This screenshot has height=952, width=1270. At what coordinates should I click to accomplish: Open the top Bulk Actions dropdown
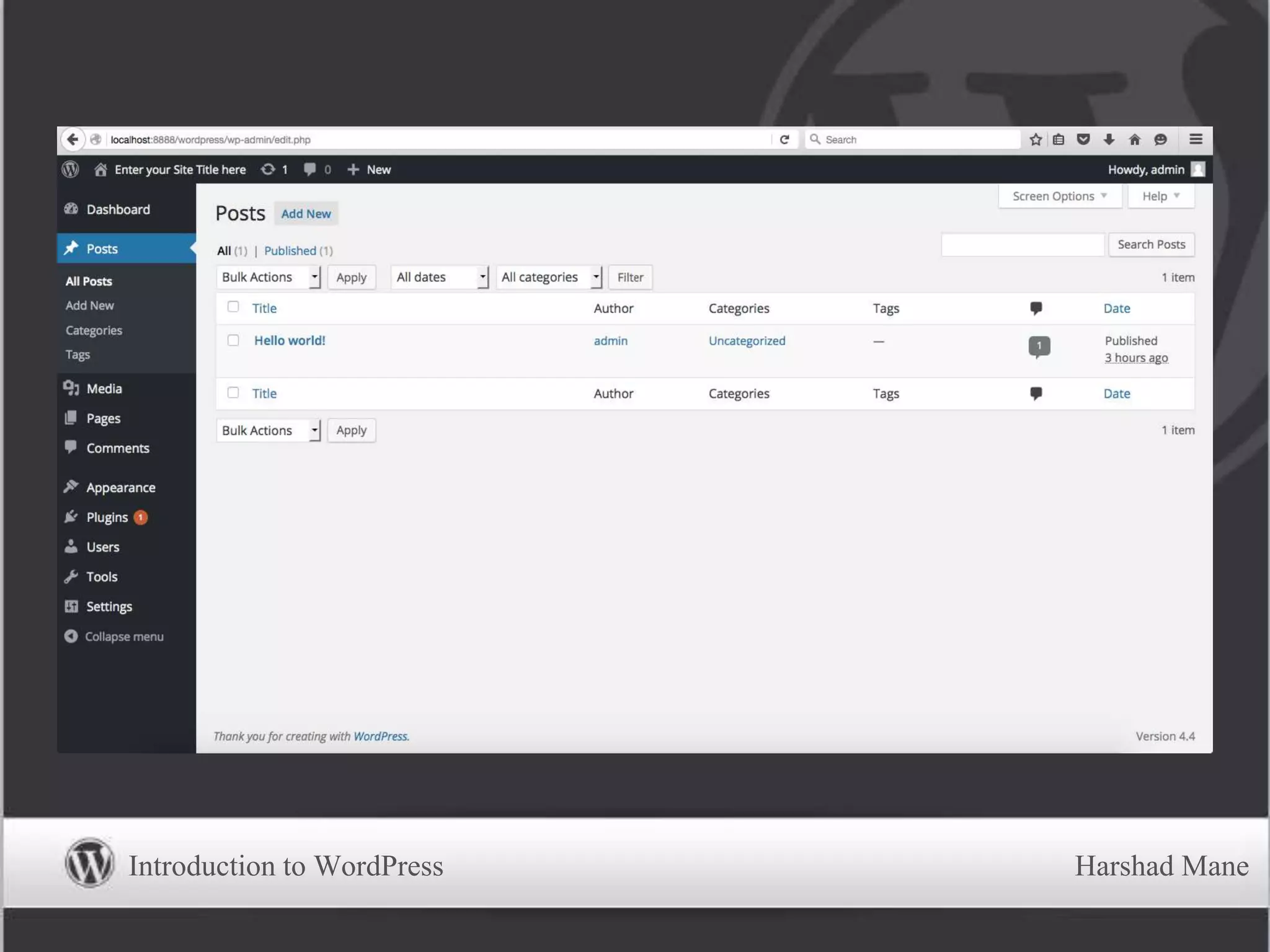point(269,277)
